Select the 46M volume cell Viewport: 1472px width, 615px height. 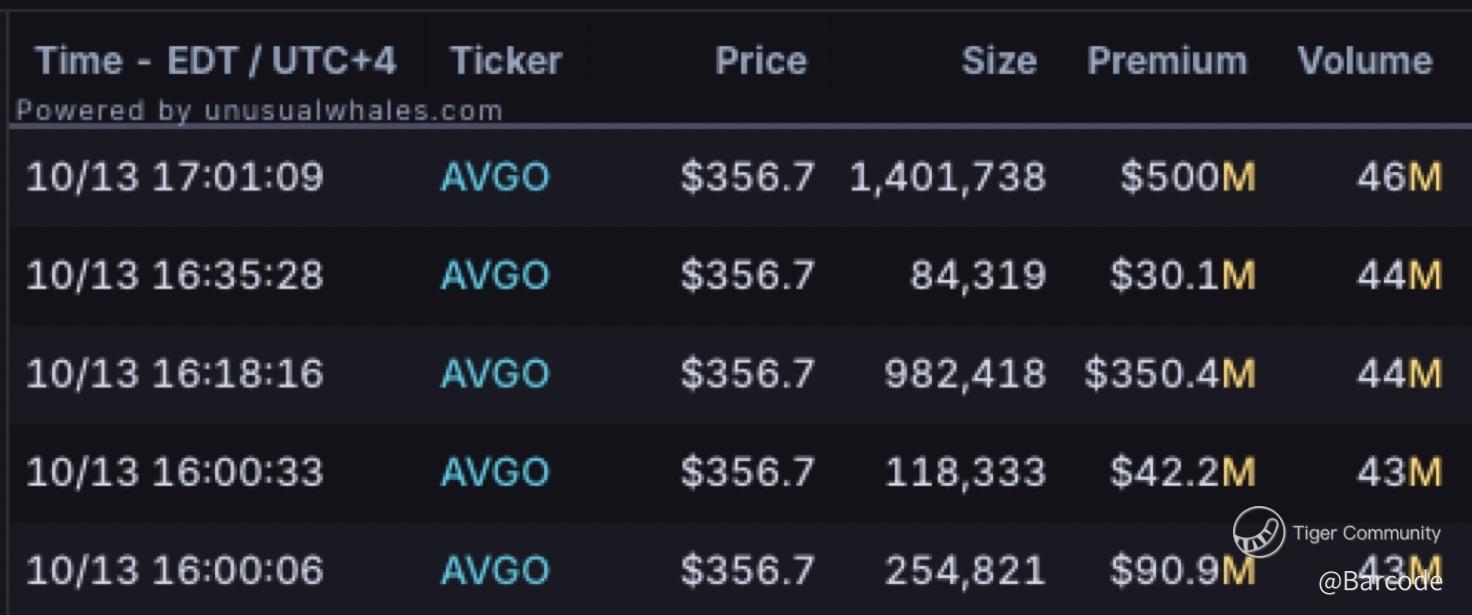pos(1399,178)
